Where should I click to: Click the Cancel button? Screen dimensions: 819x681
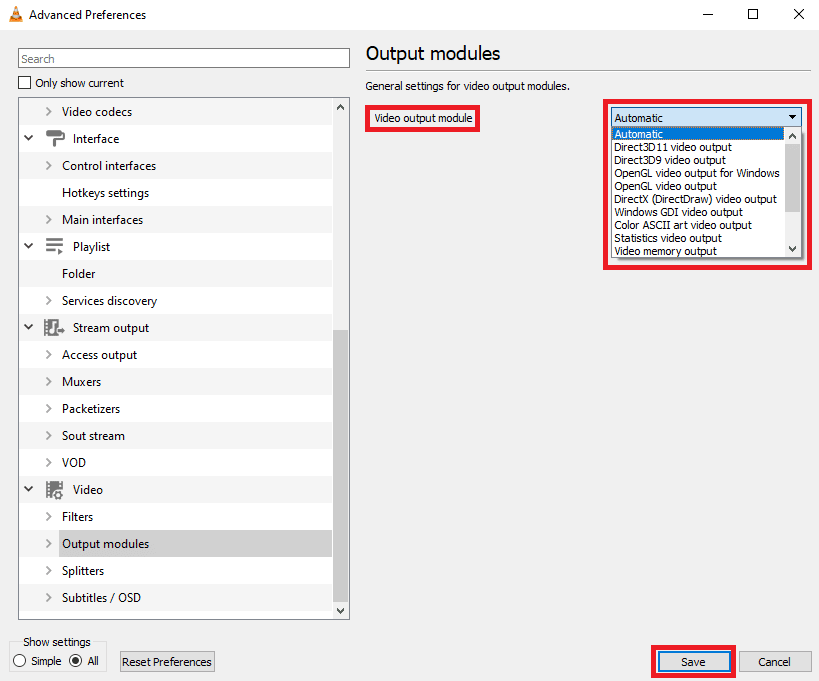(774, 662)
